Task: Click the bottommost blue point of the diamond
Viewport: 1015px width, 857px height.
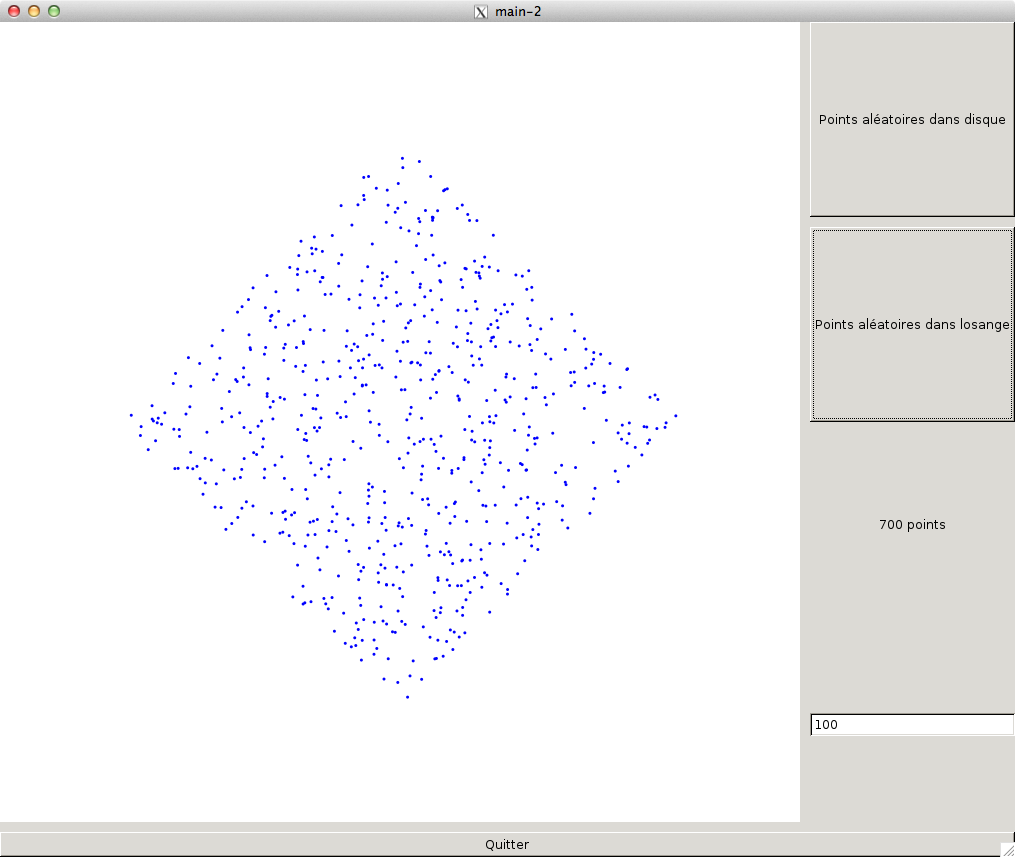Action: [x=407, y=697]
